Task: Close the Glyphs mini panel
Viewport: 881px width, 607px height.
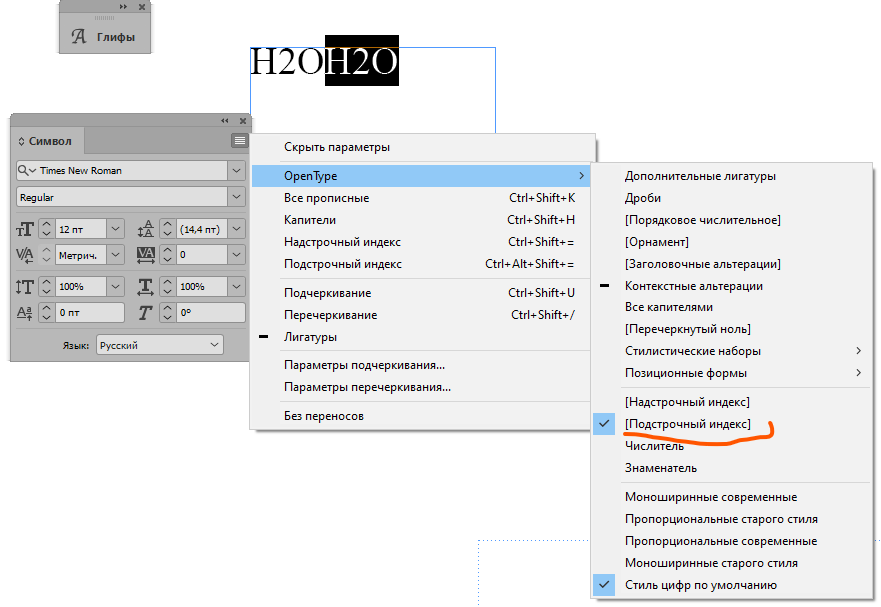Action: tap(142, 7)
